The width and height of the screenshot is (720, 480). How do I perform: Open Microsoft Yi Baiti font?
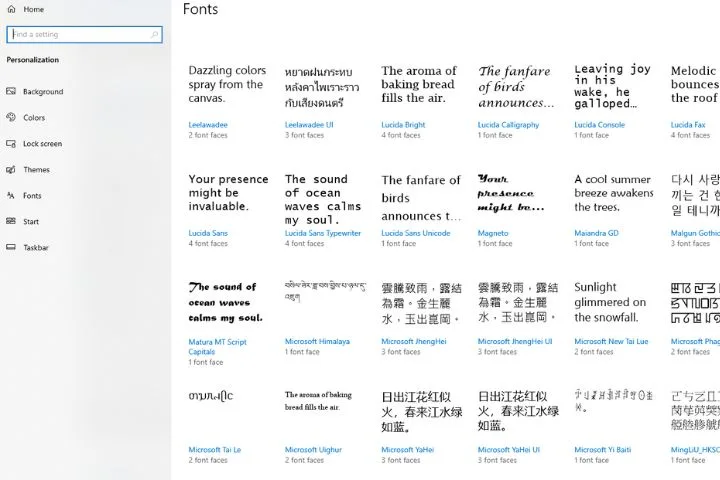pyautogui.click(x=602, y=450)
